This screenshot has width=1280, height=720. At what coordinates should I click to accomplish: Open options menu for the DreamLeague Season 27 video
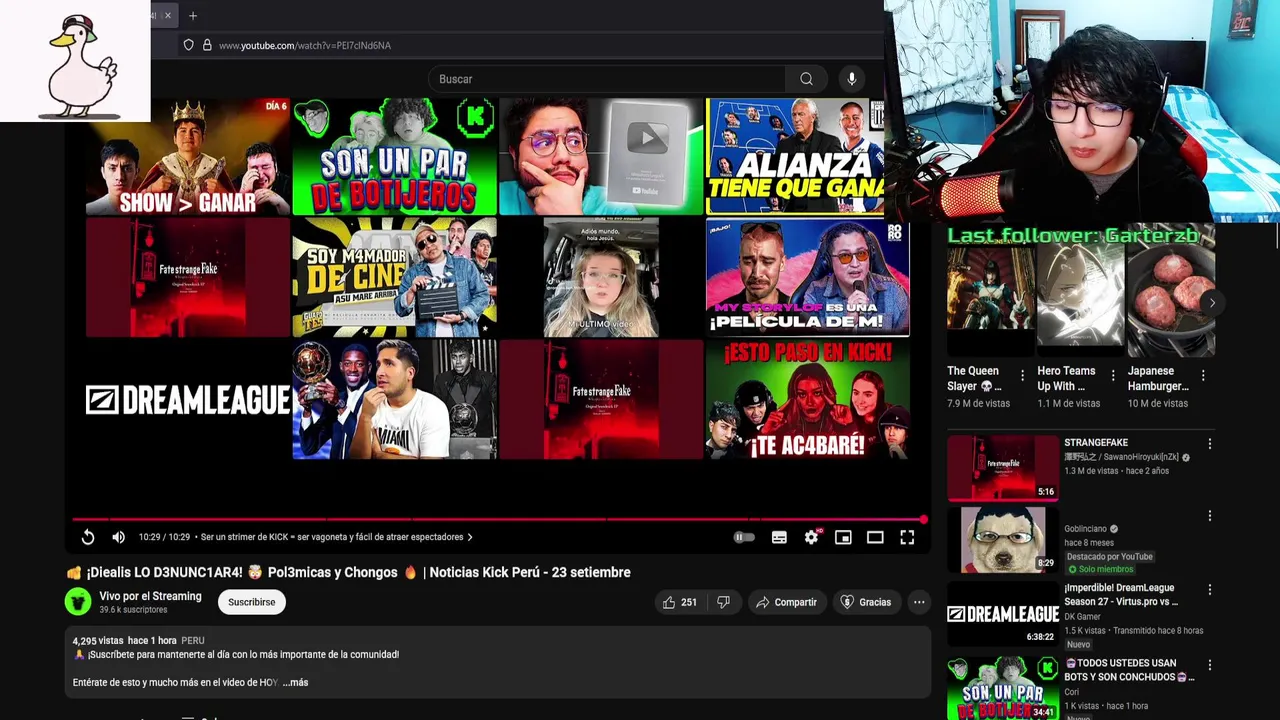[1209, 590]
